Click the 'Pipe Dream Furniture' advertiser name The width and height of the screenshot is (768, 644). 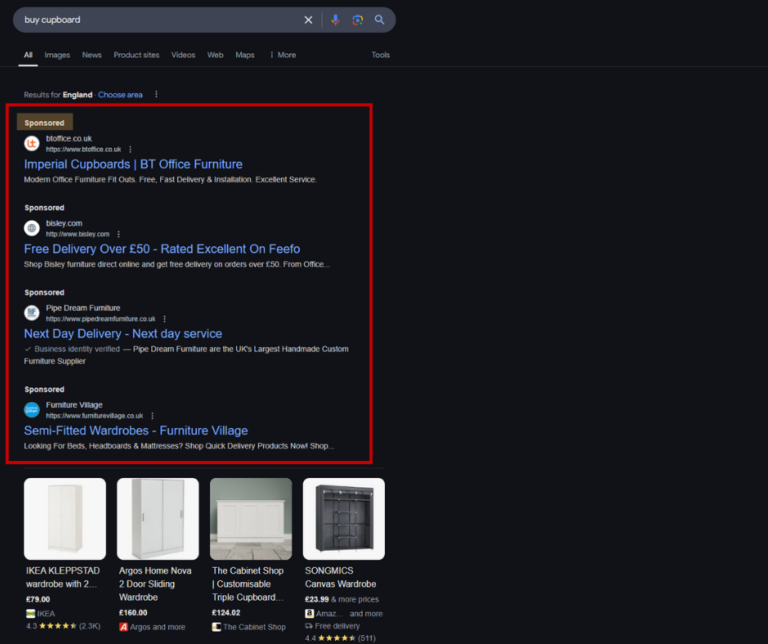83,308
